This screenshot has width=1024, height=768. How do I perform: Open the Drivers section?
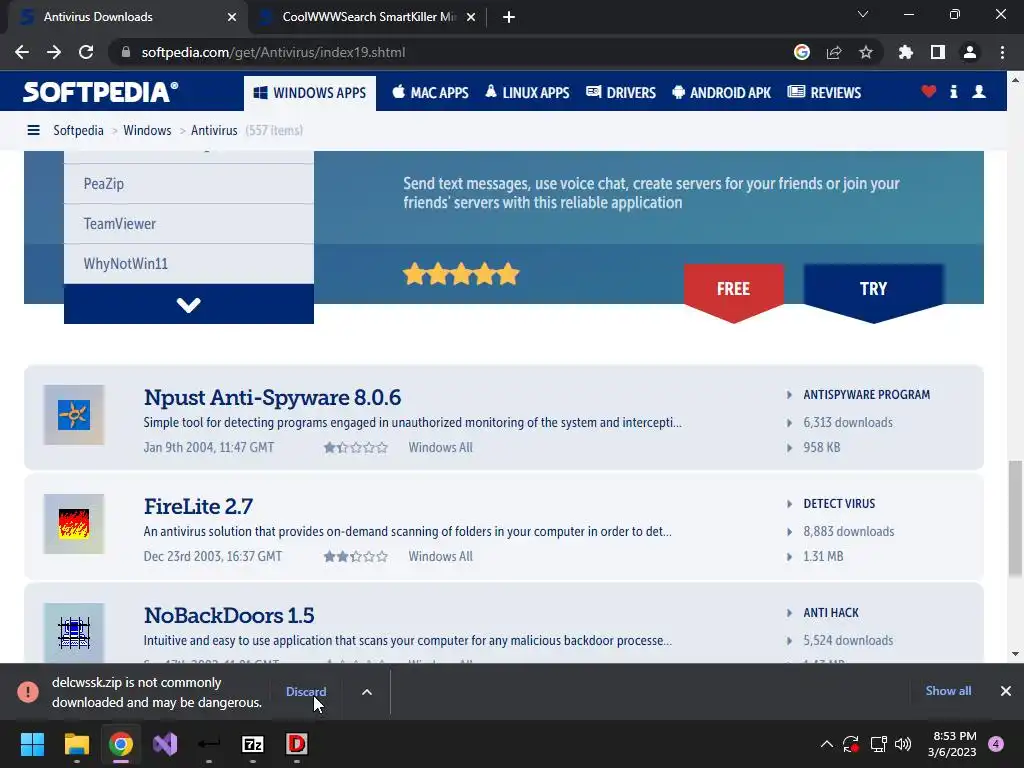(x=620, y=93)
